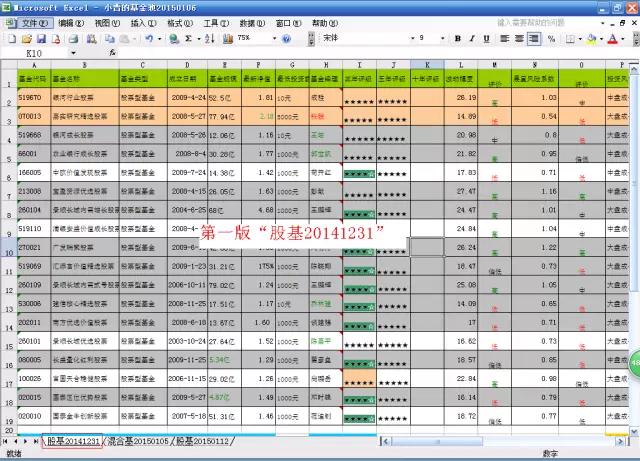Open the Fill Color dropdown arrow

click(602, 39)
